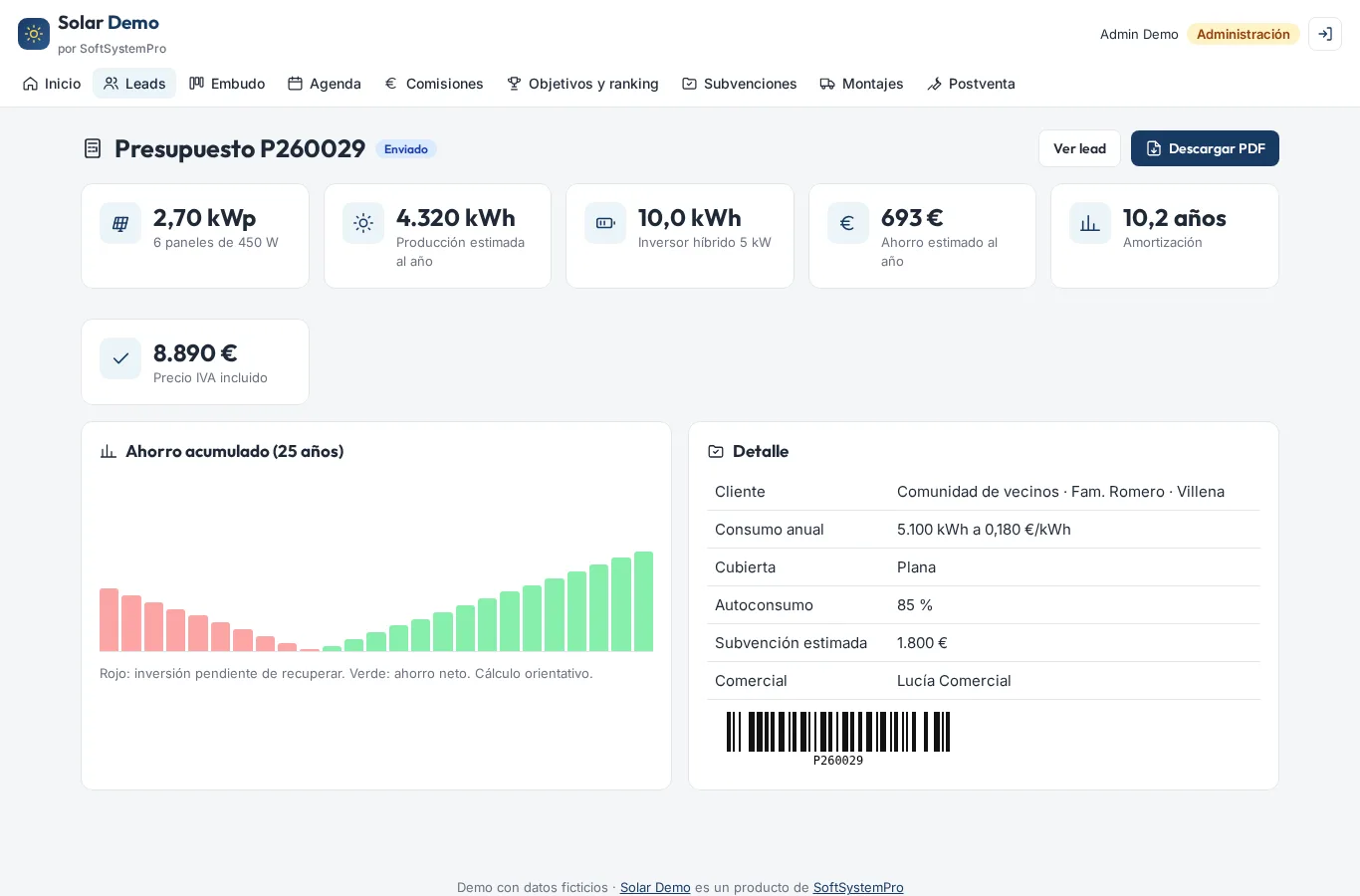Click the checkmark icon beside 8.890 €

click(x=120, y=358)
